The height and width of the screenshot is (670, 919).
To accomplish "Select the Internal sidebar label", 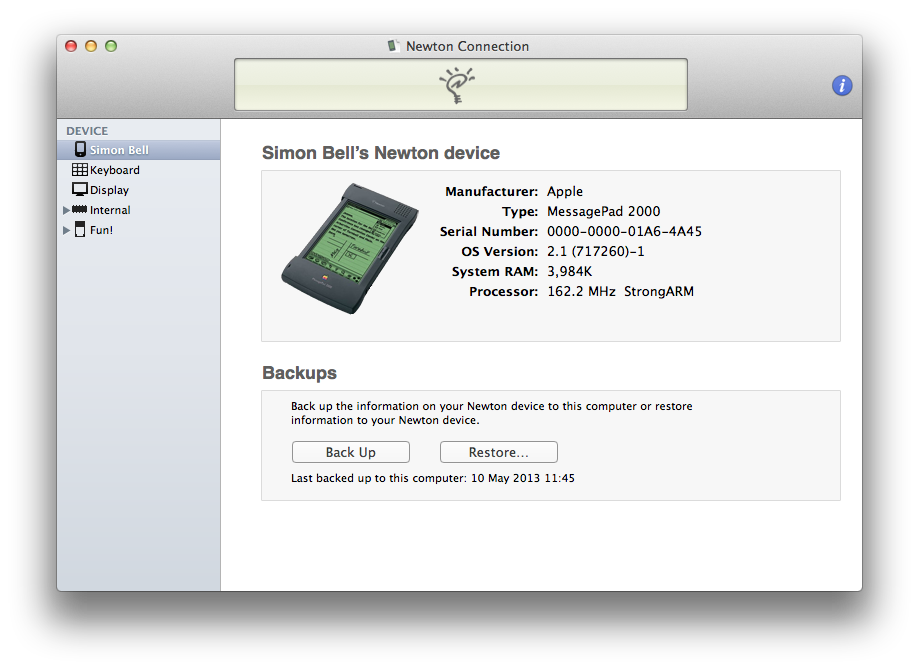I will [110, 210].
